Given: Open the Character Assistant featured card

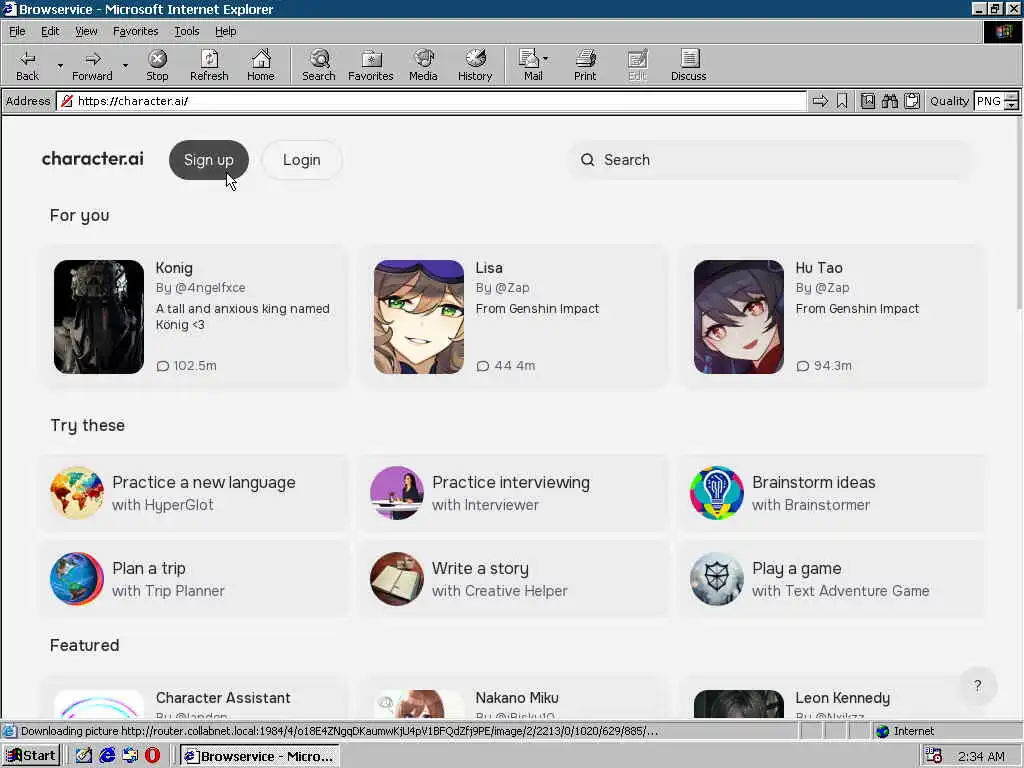Looking at the screenshot, I should tap(195, 699).
